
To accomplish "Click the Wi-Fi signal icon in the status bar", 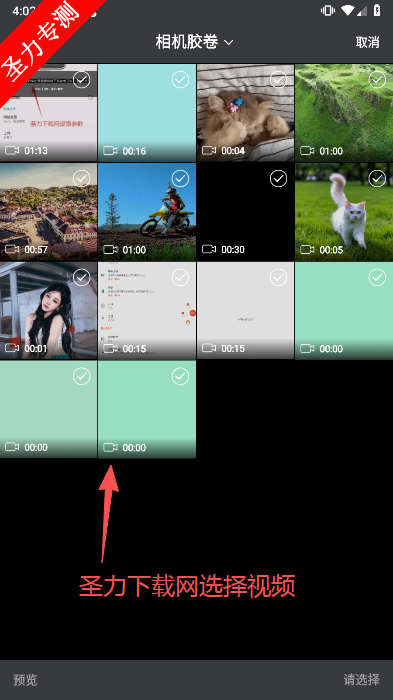I will pyautogui.click(x=347, y=11).
